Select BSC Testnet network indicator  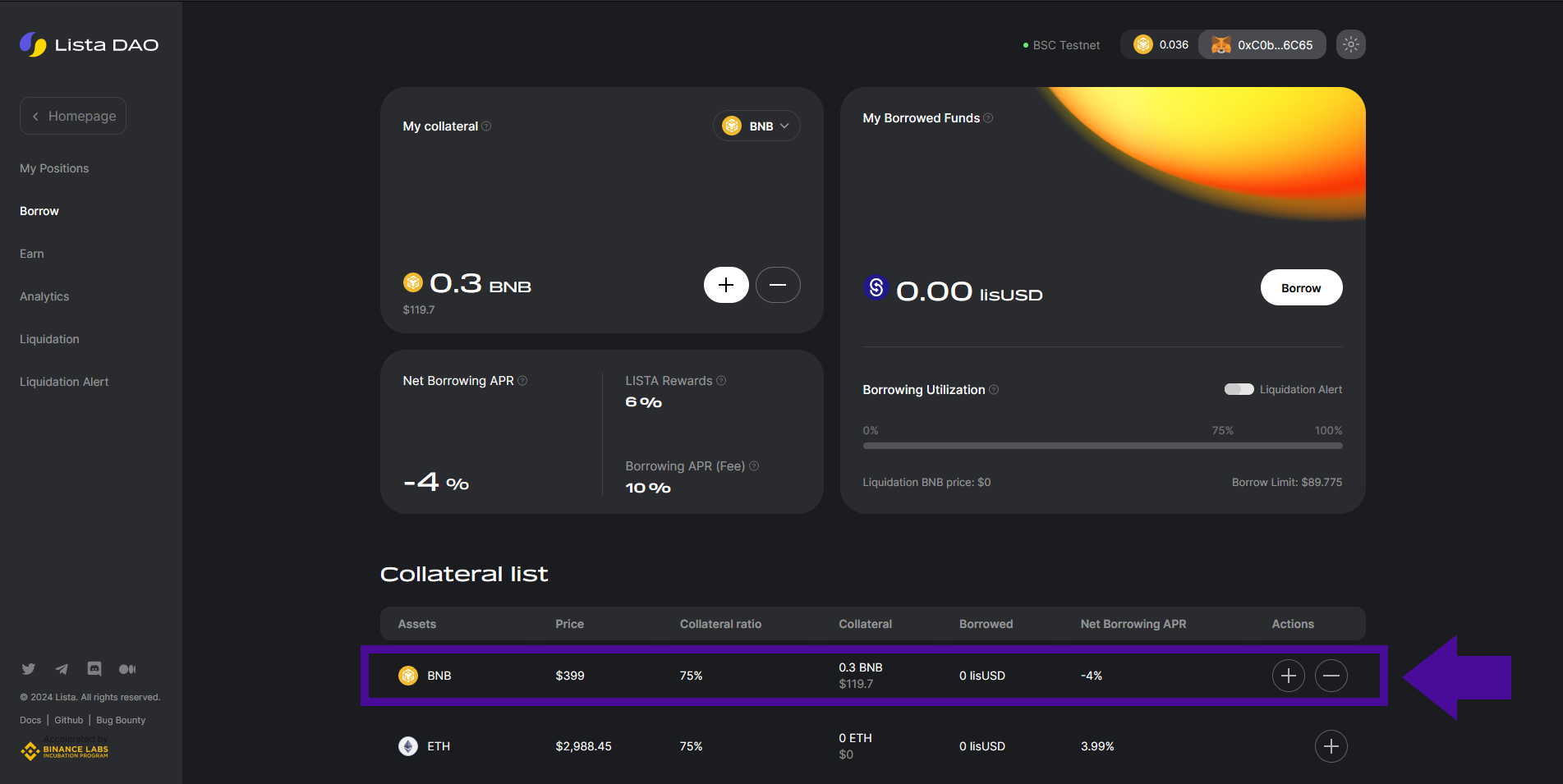(x=1061, y=45)
